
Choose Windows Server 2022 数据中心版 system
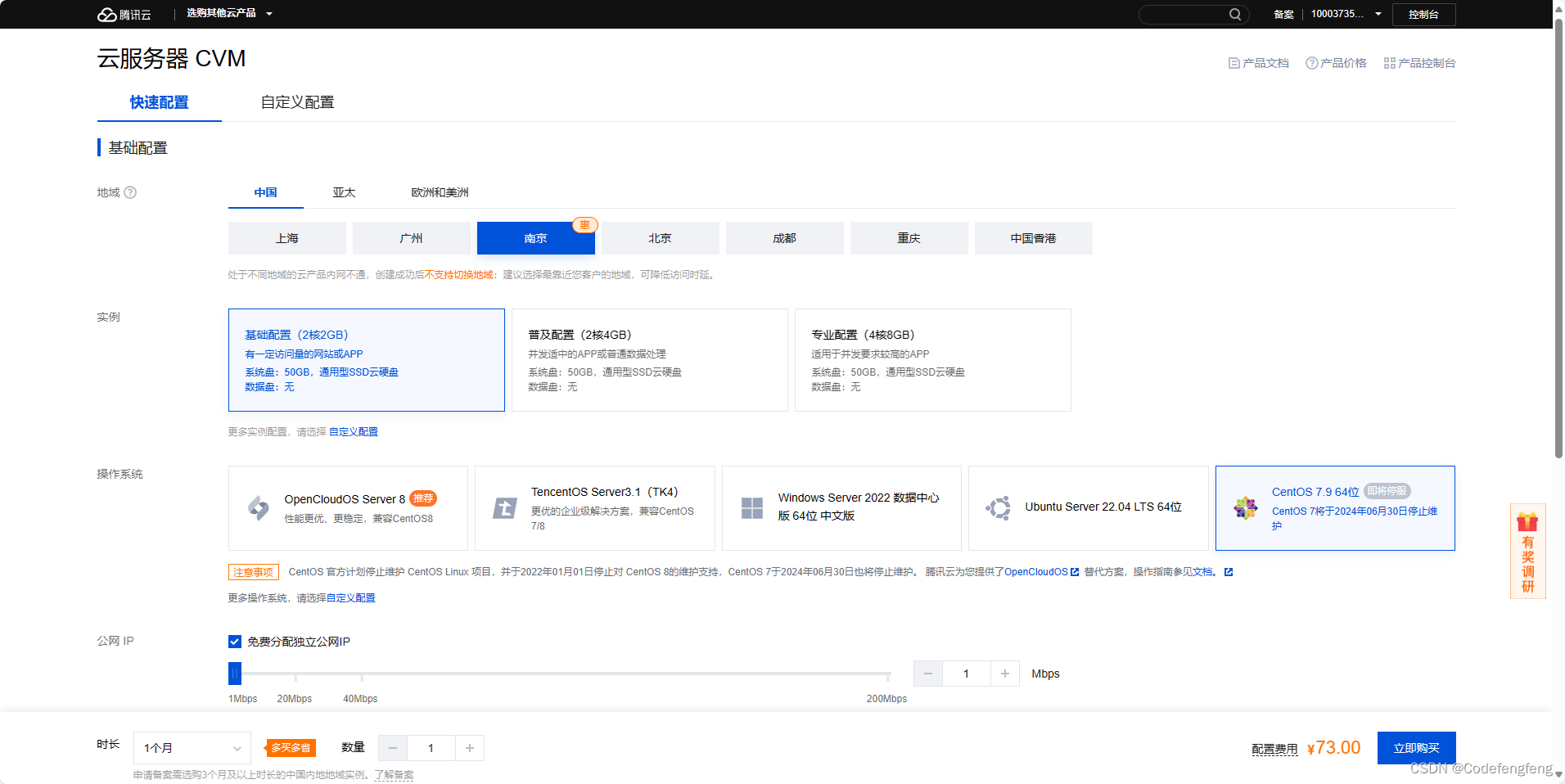click(841, 508)
